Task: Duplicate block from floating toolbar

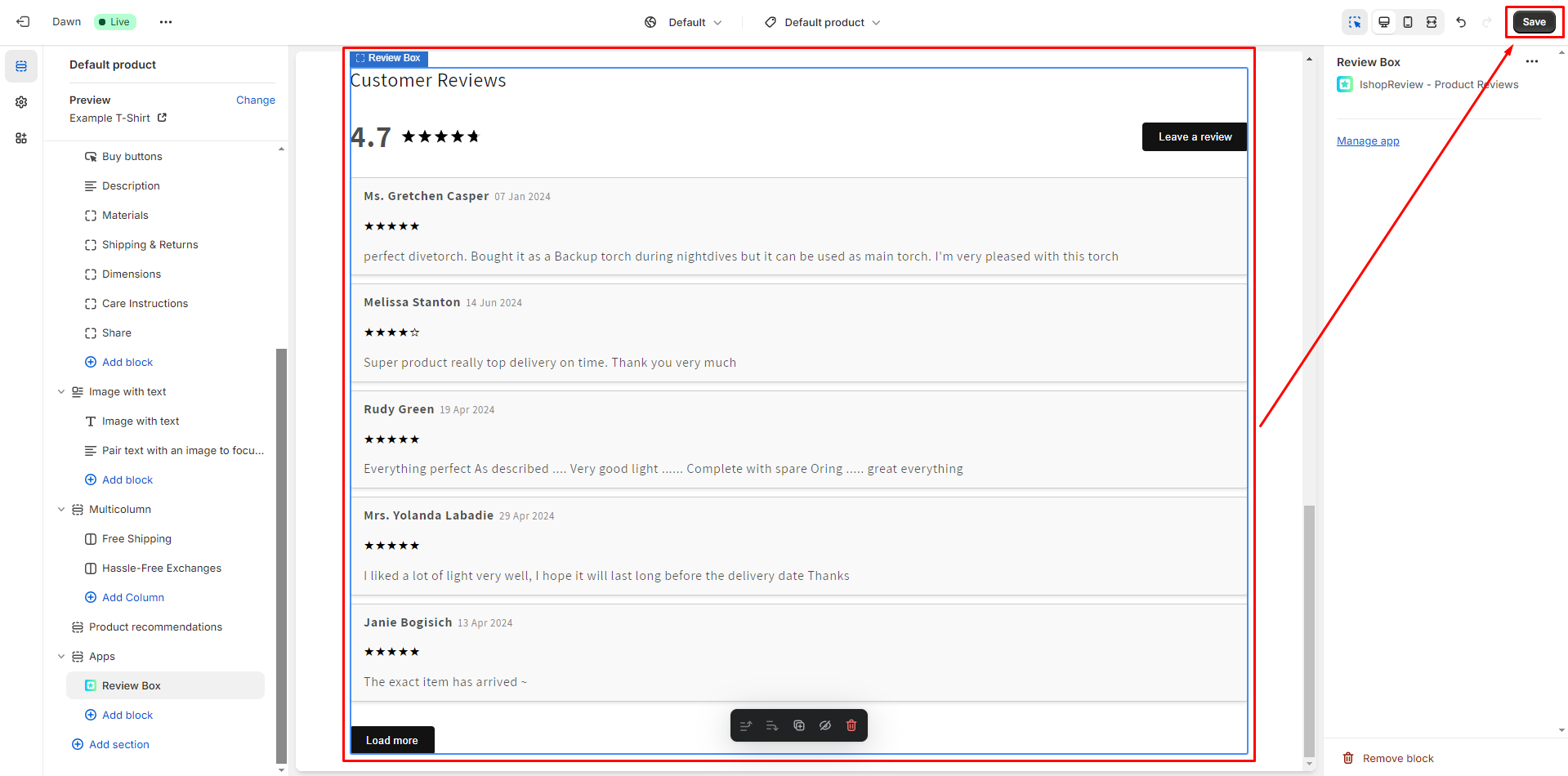Action: pos(799,725)
